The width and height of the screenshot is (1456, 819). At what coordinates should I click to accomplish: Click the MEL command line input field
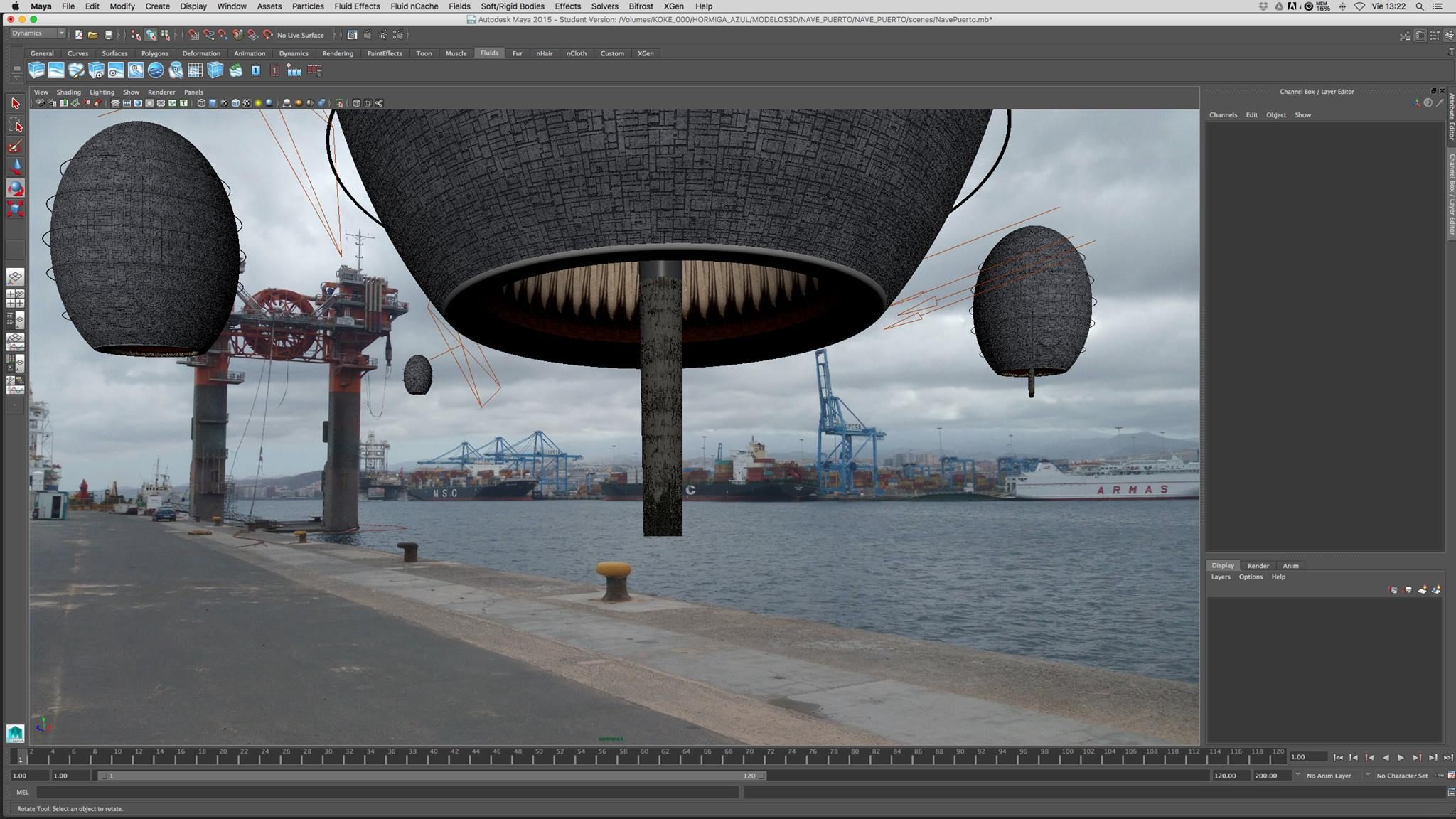pos(387,792)
